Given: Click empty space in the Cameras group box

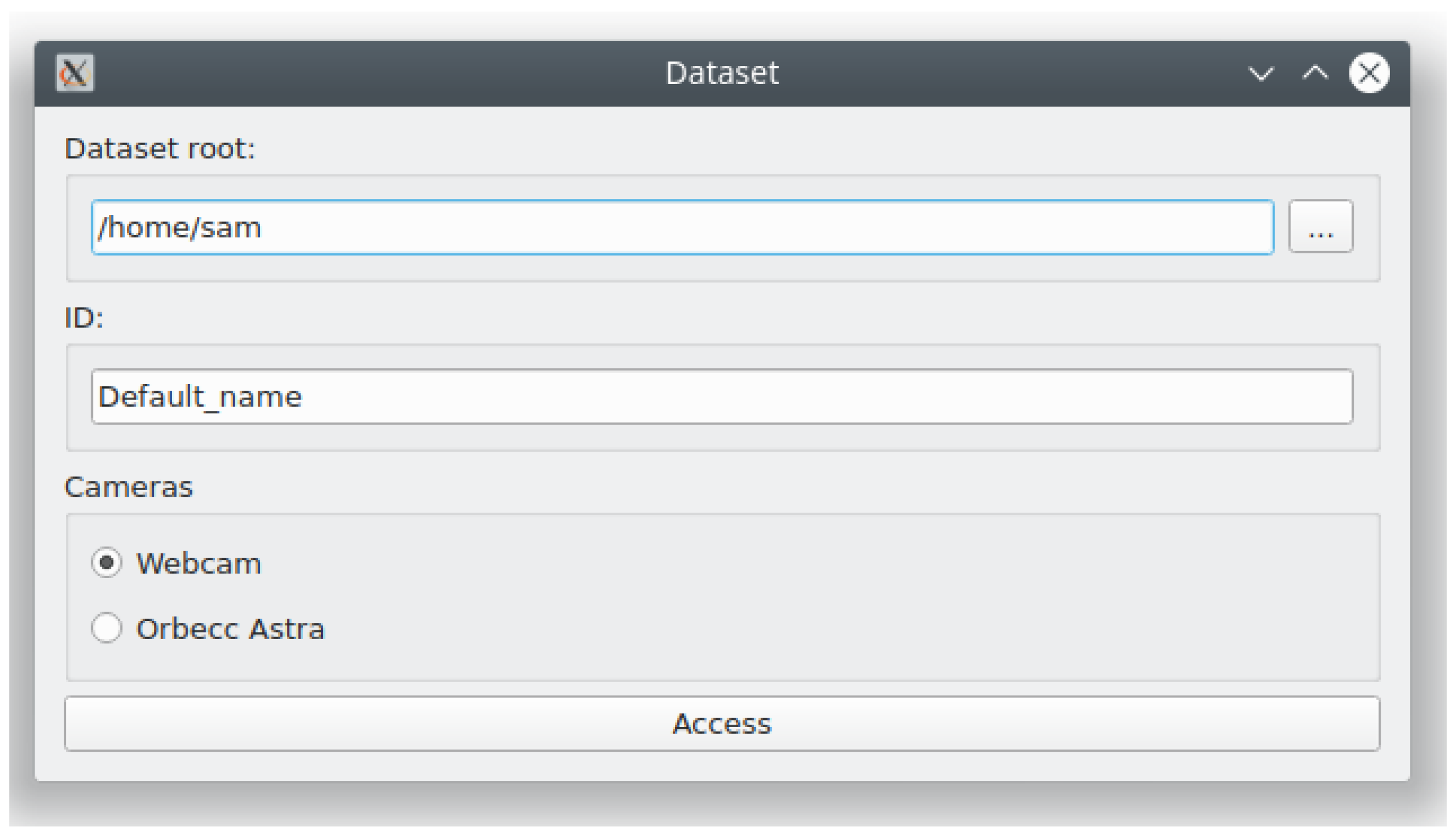Looking at the screenshot, I should coord(863,598).
